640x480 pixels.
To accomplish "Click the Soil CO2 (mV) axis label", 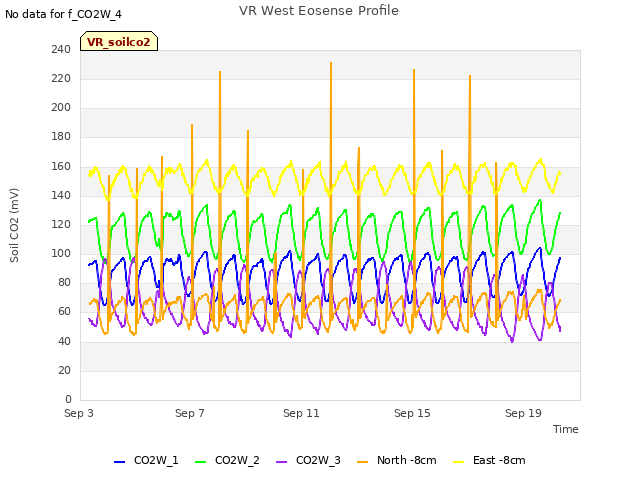I will coord(14,225).
